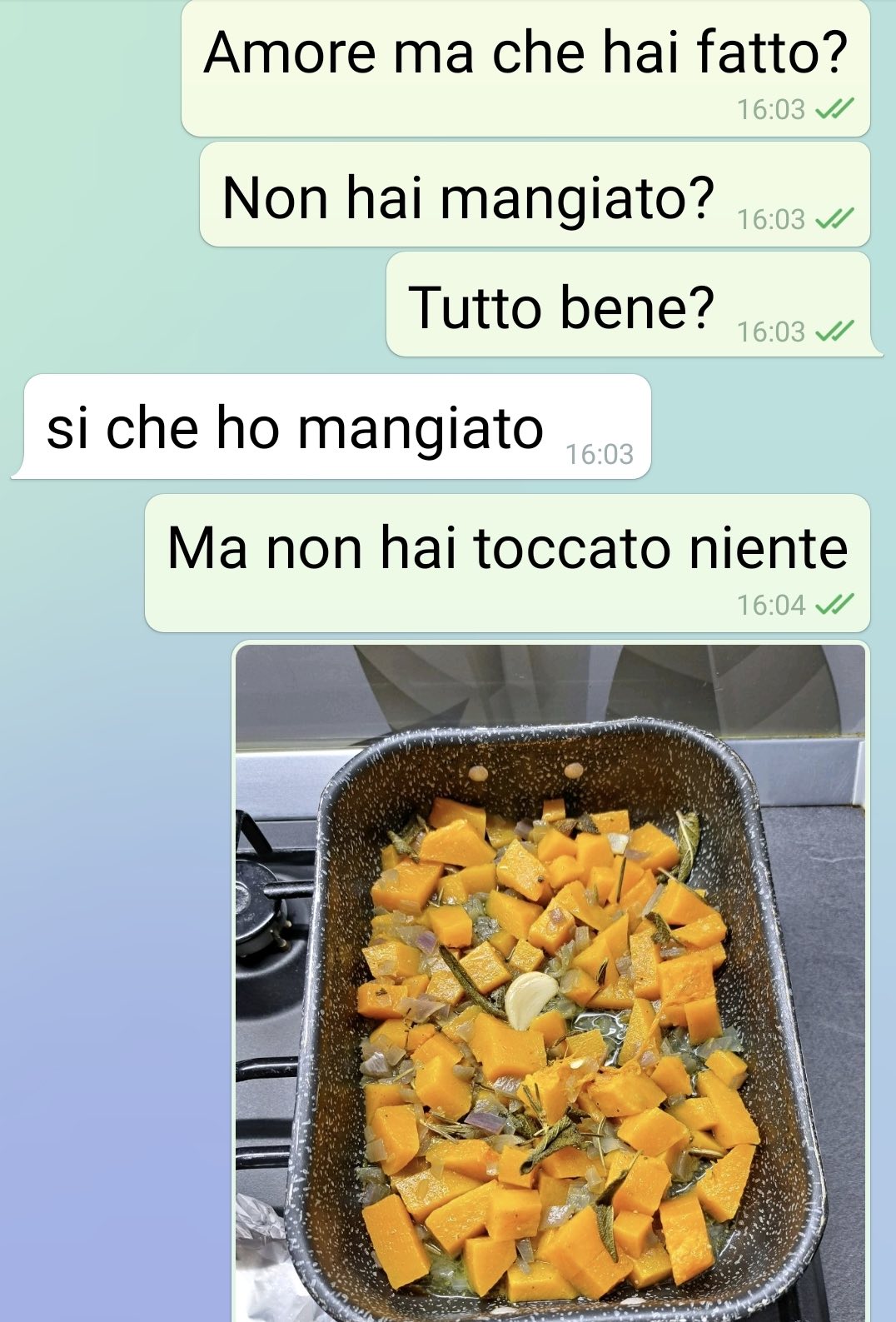This screenshot has width=896, height=1322.
Task: Tap the 16:03 timestamp on 'Non hai mangiato?'
Action: point(771,219)
